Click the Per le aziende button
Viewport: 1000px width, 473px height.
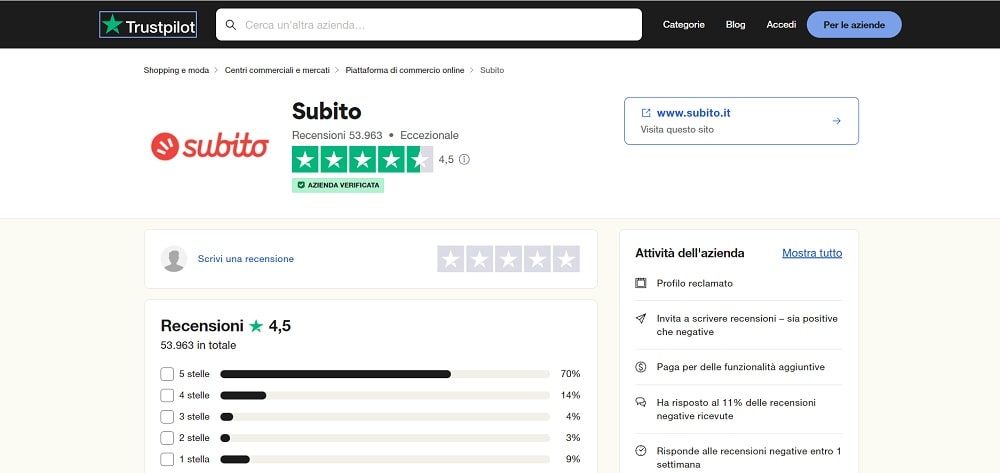tap(854, 25)
